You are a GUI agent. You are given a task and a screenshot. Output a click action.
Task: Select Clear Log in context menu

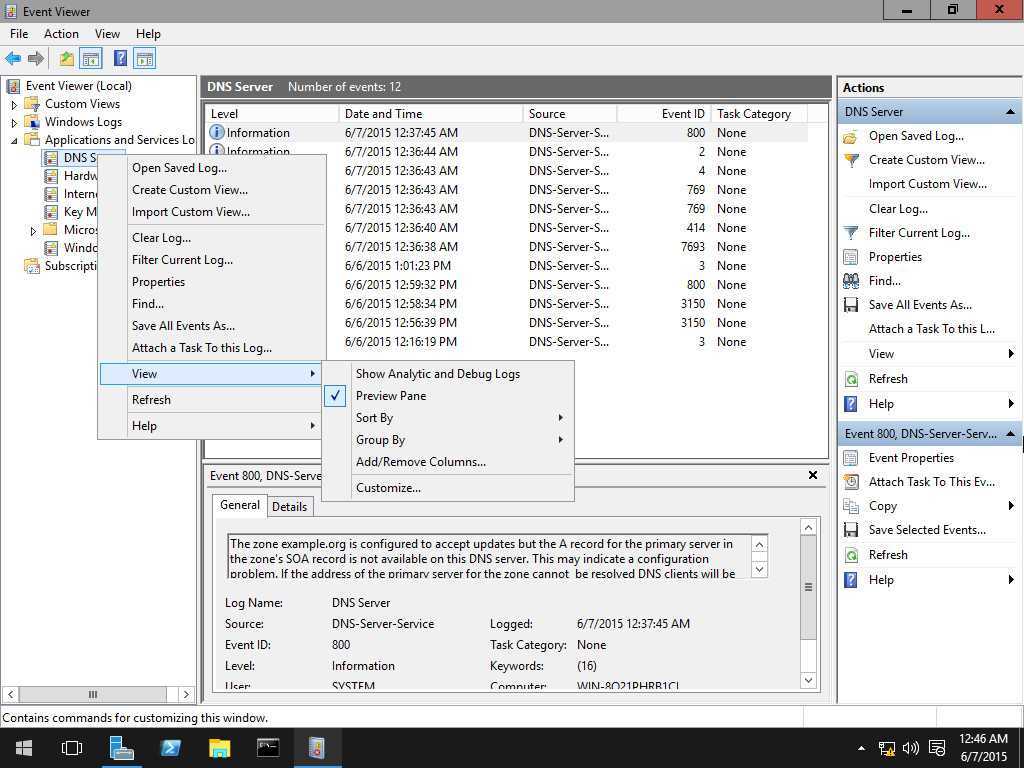[161, 238]
